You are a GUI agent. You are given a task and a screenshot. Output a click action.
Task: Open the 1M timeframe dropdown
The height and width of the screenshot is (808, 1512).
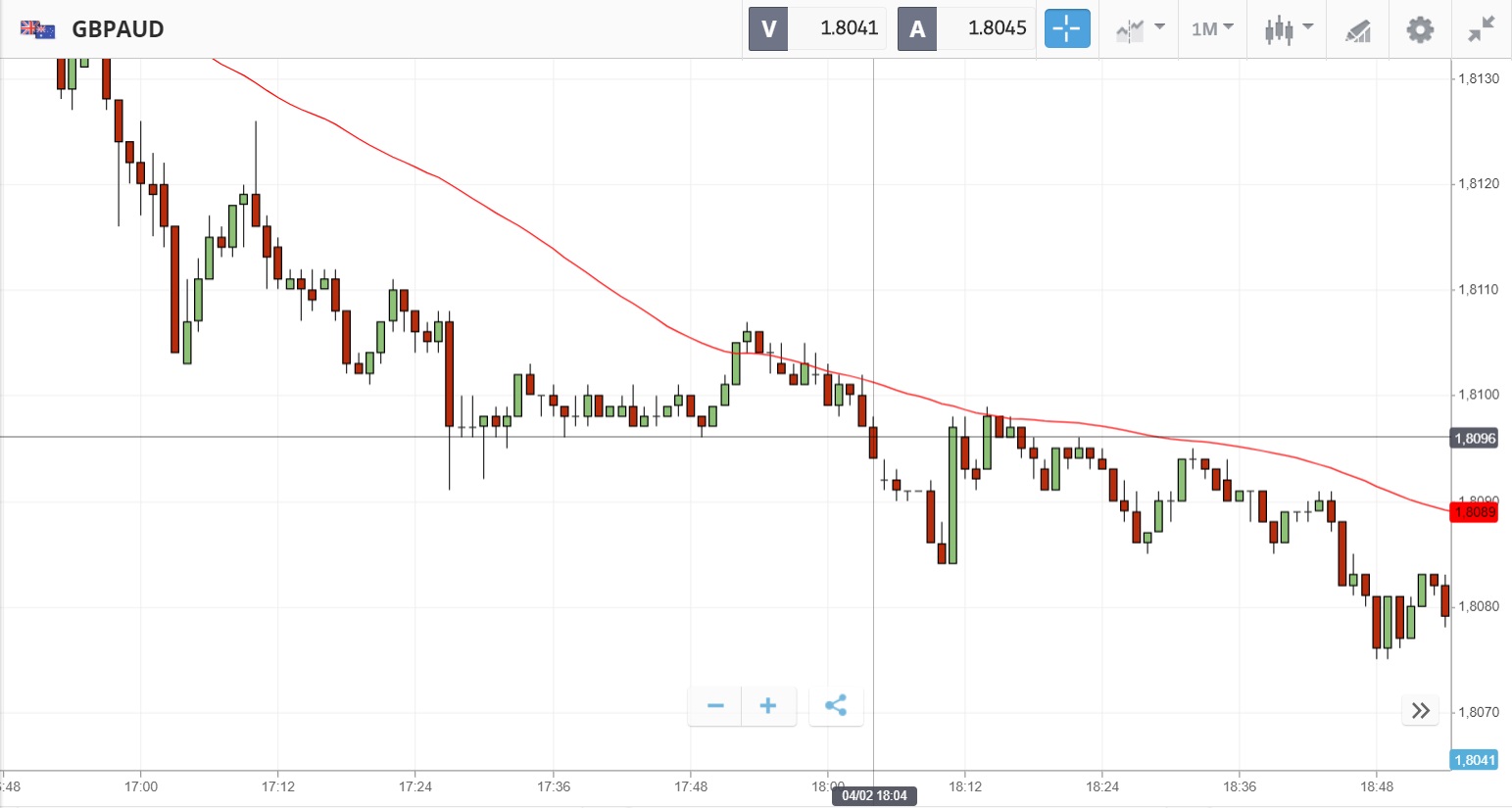click(x=1212, y=29)
